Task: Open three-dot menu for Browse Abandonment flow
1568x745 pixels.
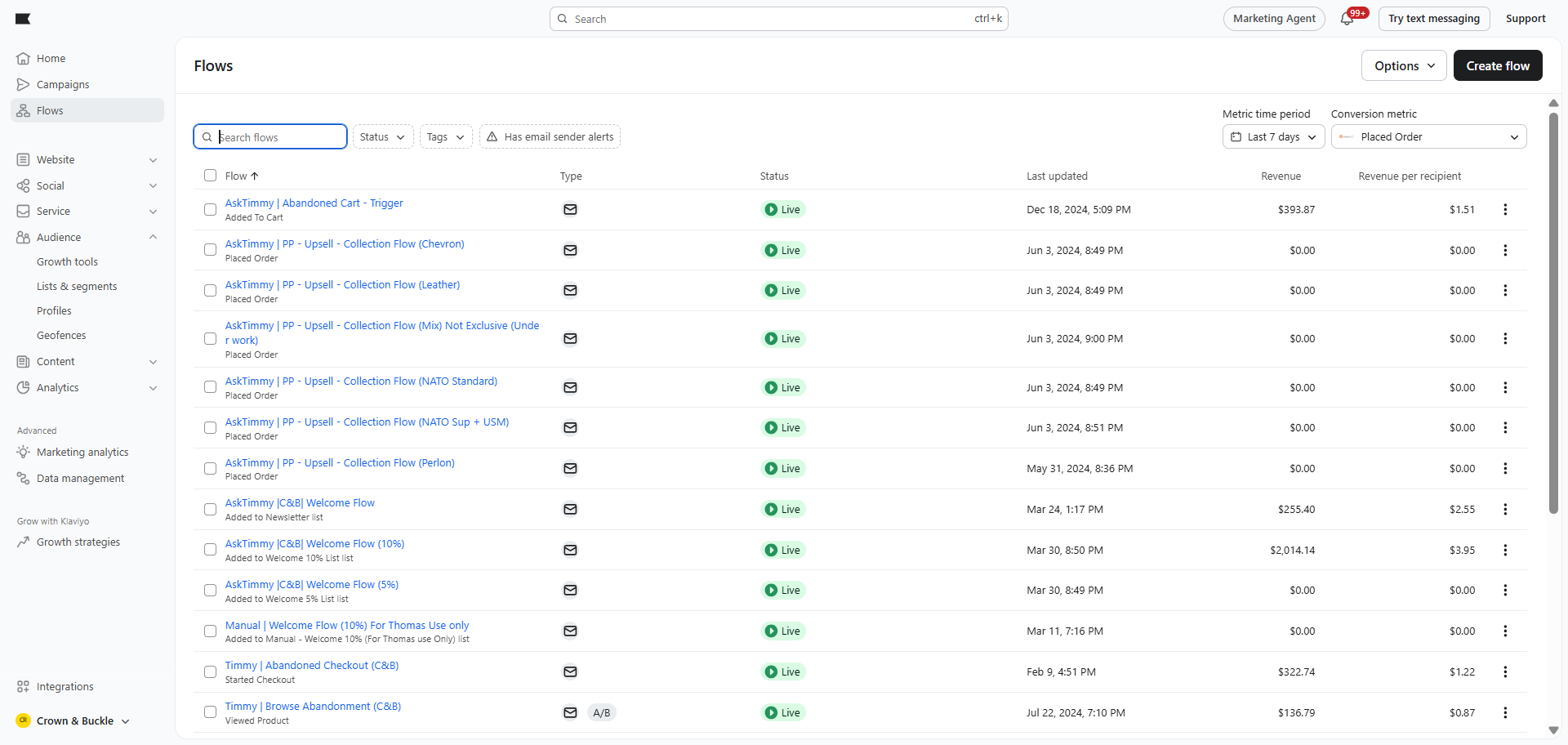Action: point(1504,713)
